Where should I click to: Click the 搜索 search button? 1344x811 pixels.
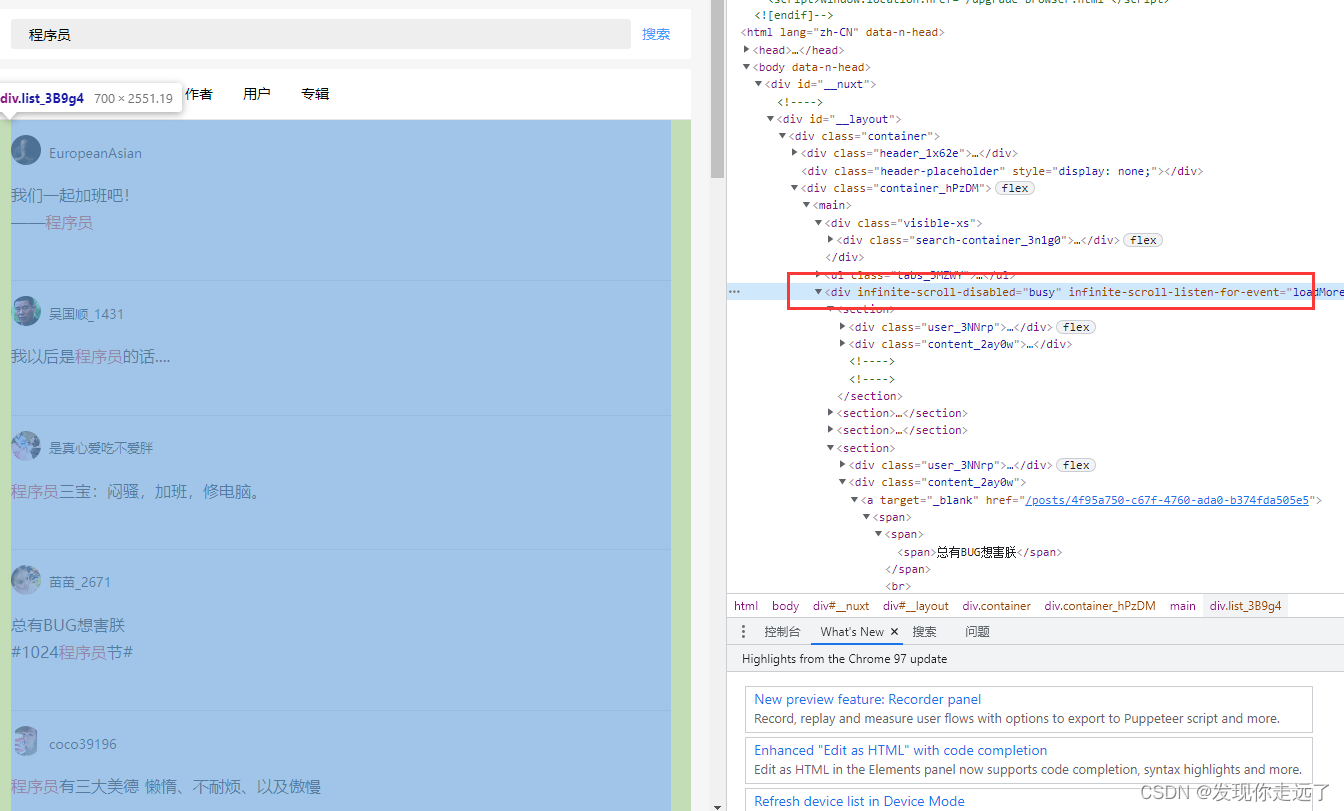coord(656,34)
